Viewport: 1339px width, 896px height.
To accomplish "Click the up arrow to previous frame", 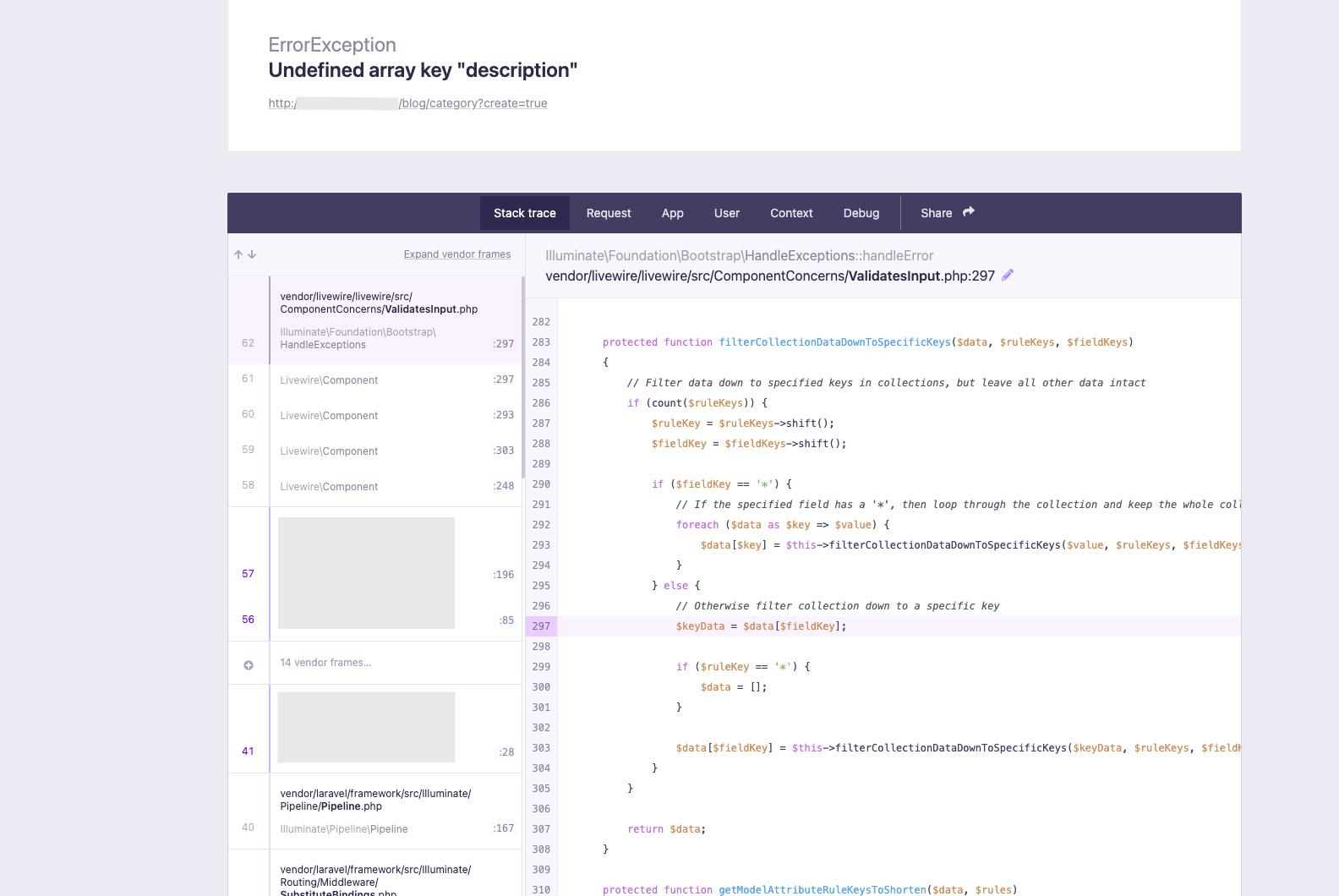I will click(x=238, y=254).
